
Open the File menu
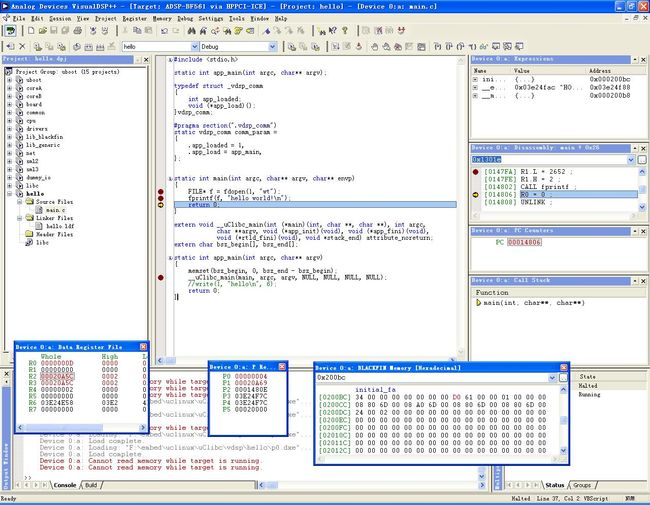coord(19,19)
